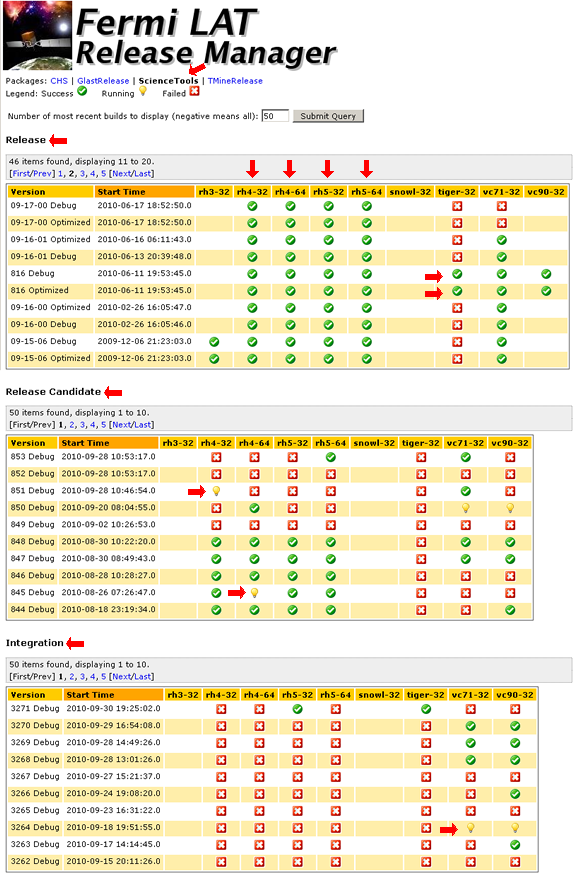Click the vc71-32 running icon for 3264 Debug
This screenshot has width=574, height=874.
point(470,828)
